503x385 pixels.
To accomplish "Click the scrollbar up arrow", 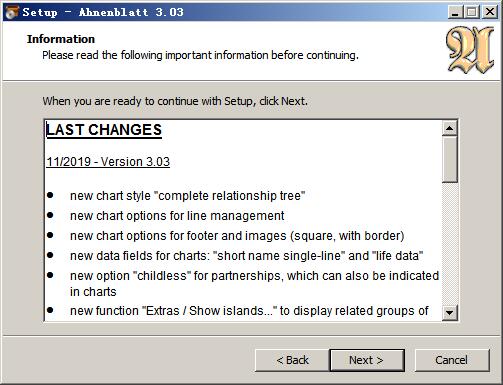I will coord(449,128).
